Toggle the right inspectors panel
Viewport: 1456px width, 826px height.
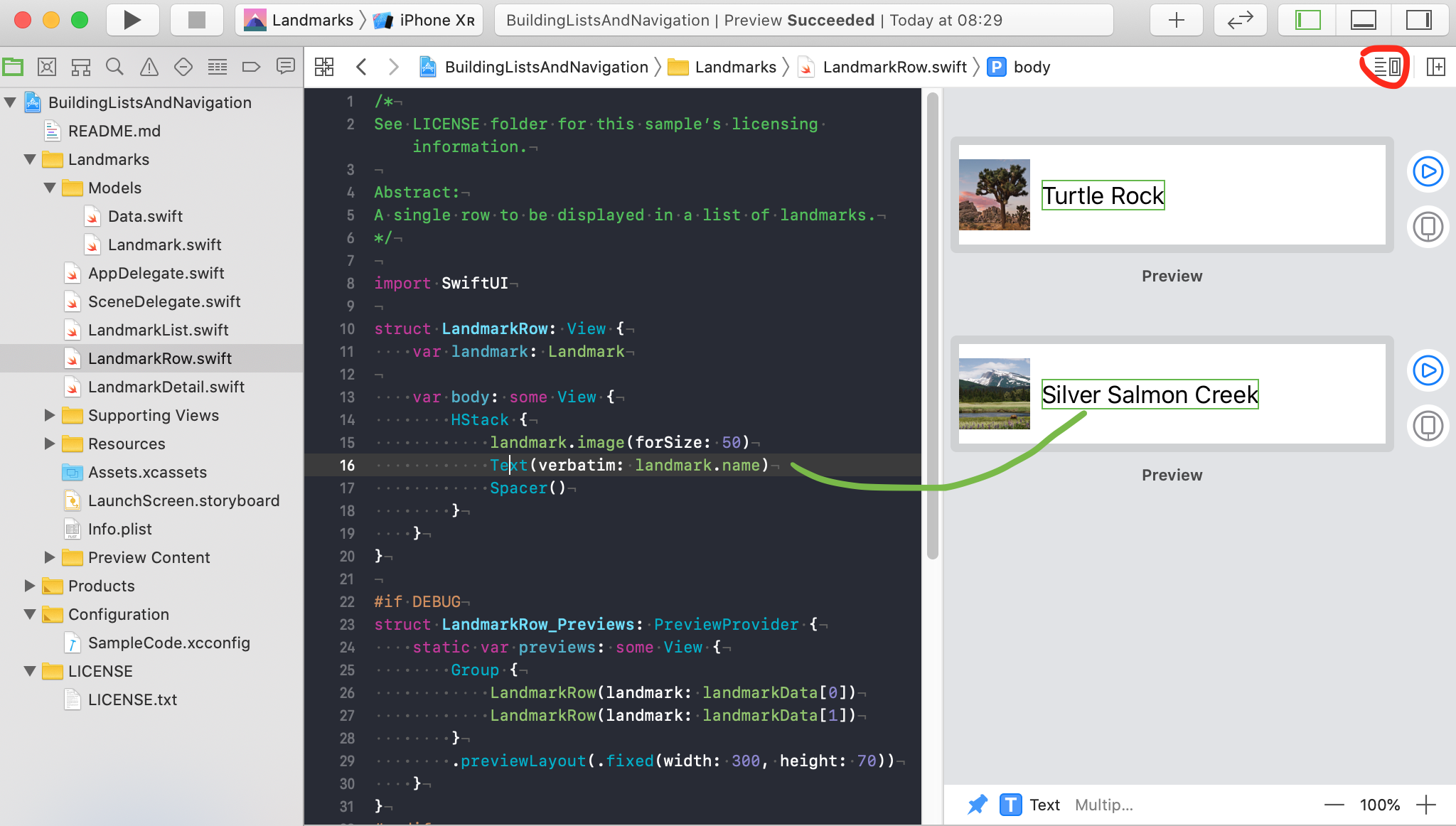coord(1418,20)
